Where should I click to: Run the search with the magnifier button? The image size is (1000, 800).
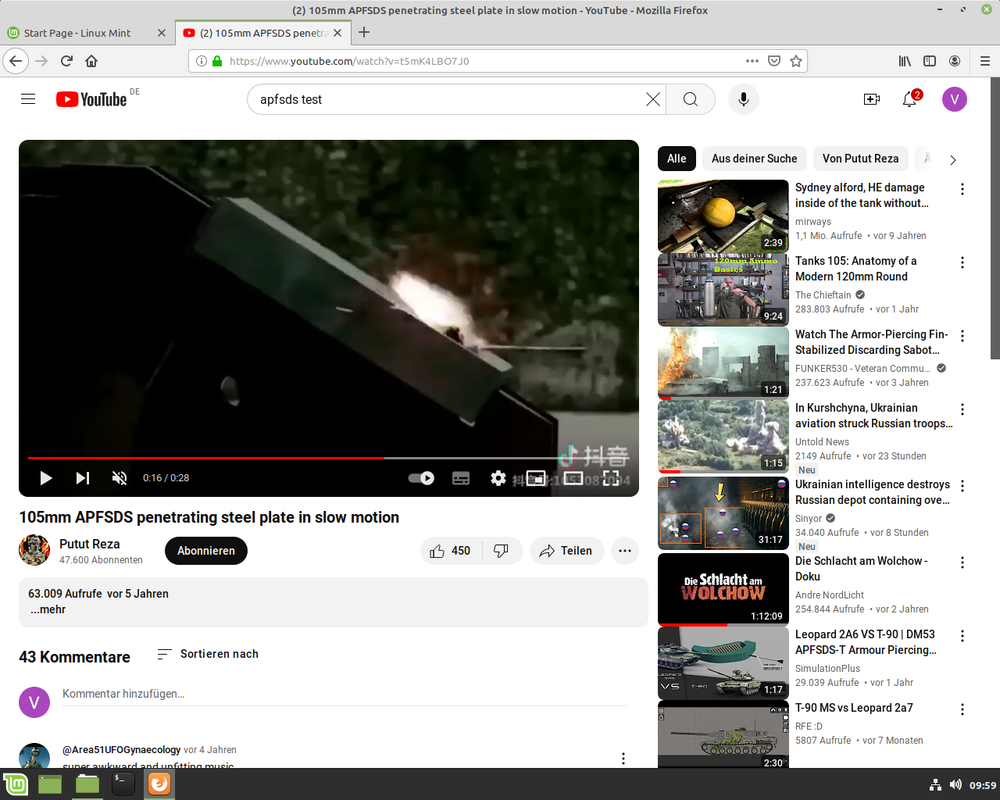[x=690, y=99]
